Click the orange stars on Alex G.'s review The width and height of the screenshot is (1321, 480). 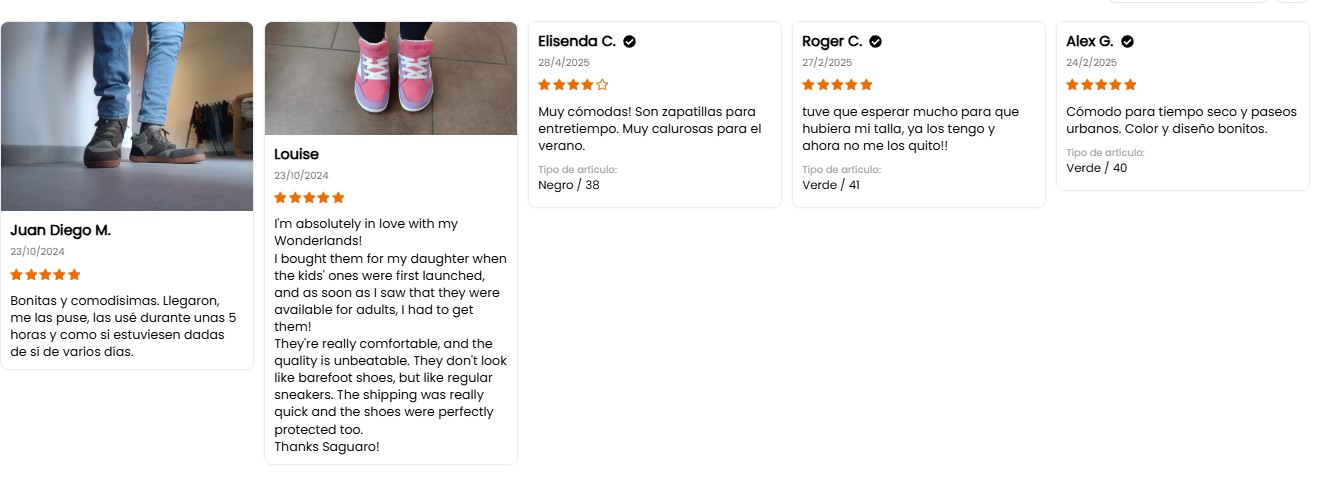[1101, 85]
